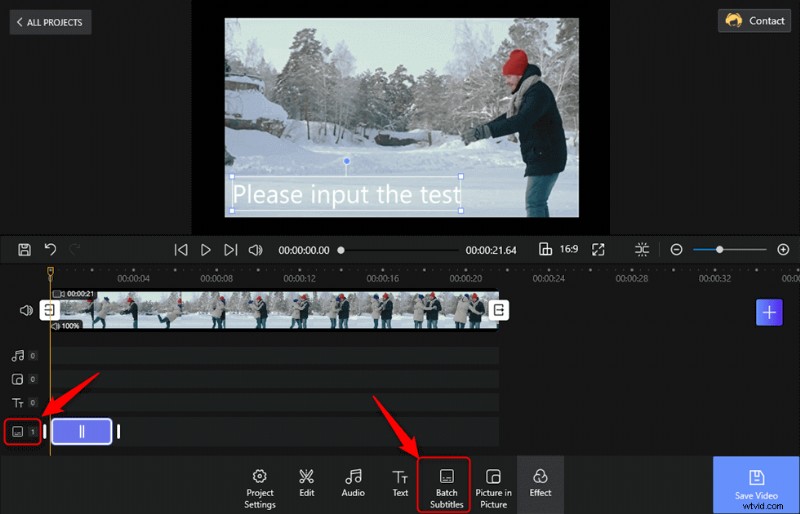
Task: Click the save project disk icon
Action: pyautogui.click(x=24, y=250)
